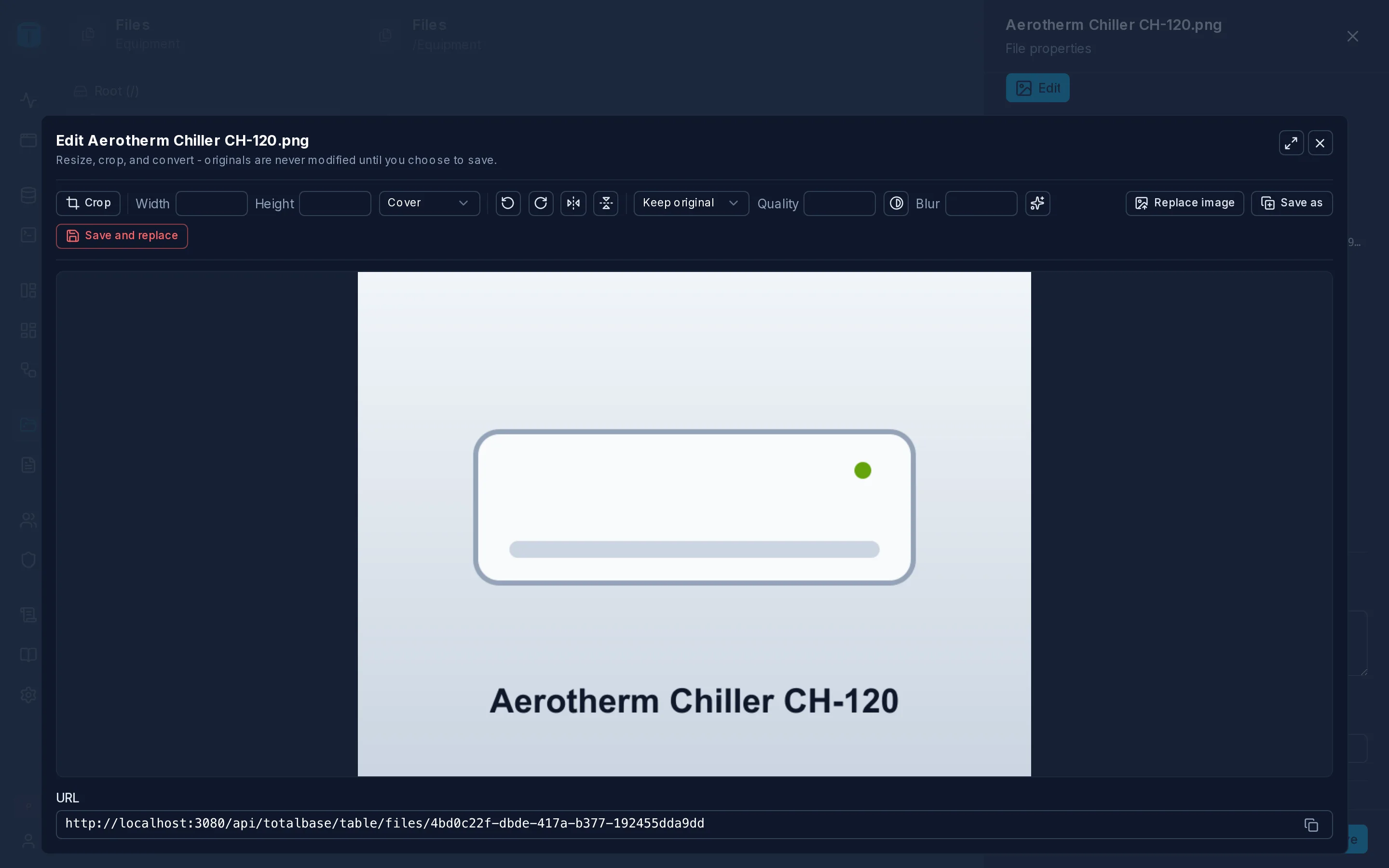The width and height of the screenshot is (1389, 868).
Task: Open the Cover fit mode dropdown
Action: (x=429, y=203)
